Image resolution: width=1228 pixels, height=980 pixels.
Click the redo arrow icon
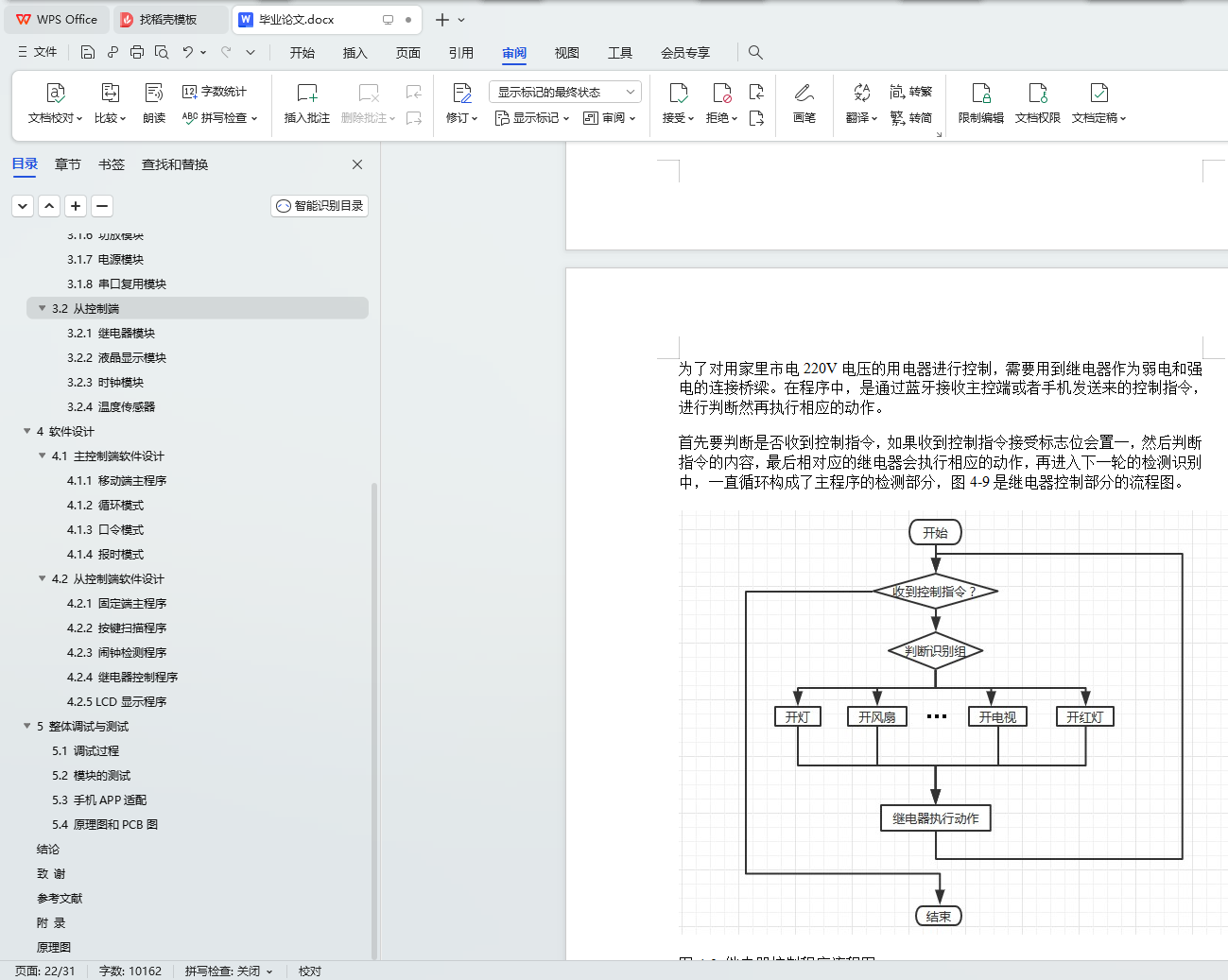tap(226, 53)
